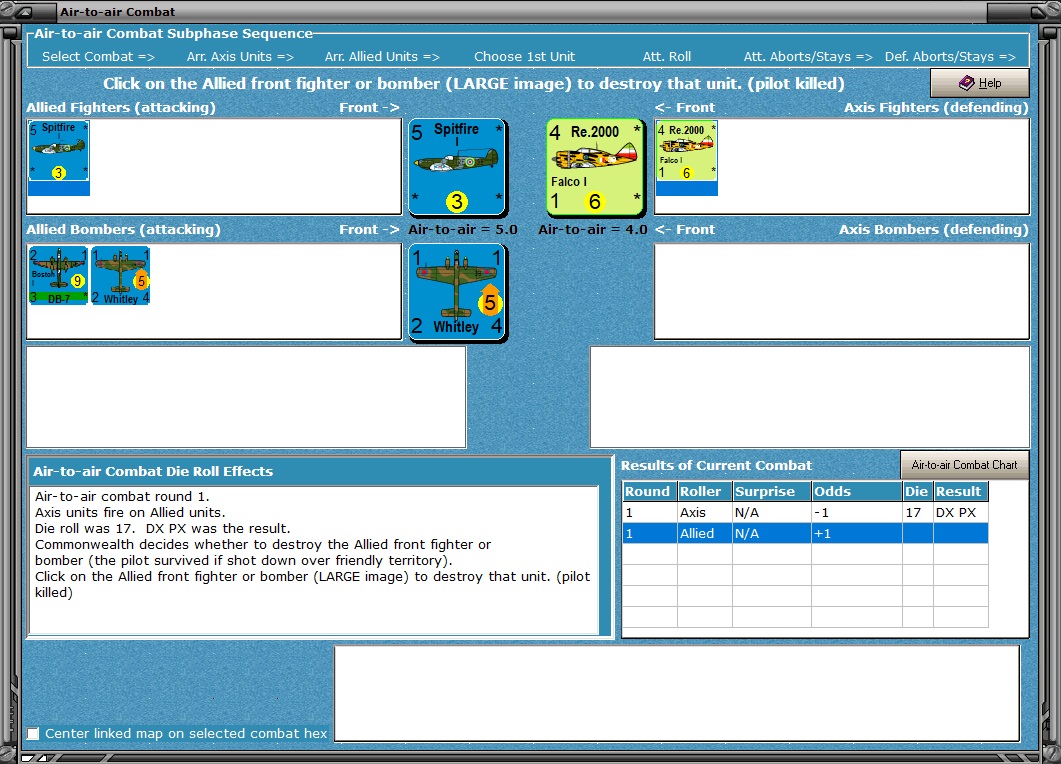Click the Air-to-air = 4.0 label
Viewport: 1061px width, 764px height.
pos(593,229)
